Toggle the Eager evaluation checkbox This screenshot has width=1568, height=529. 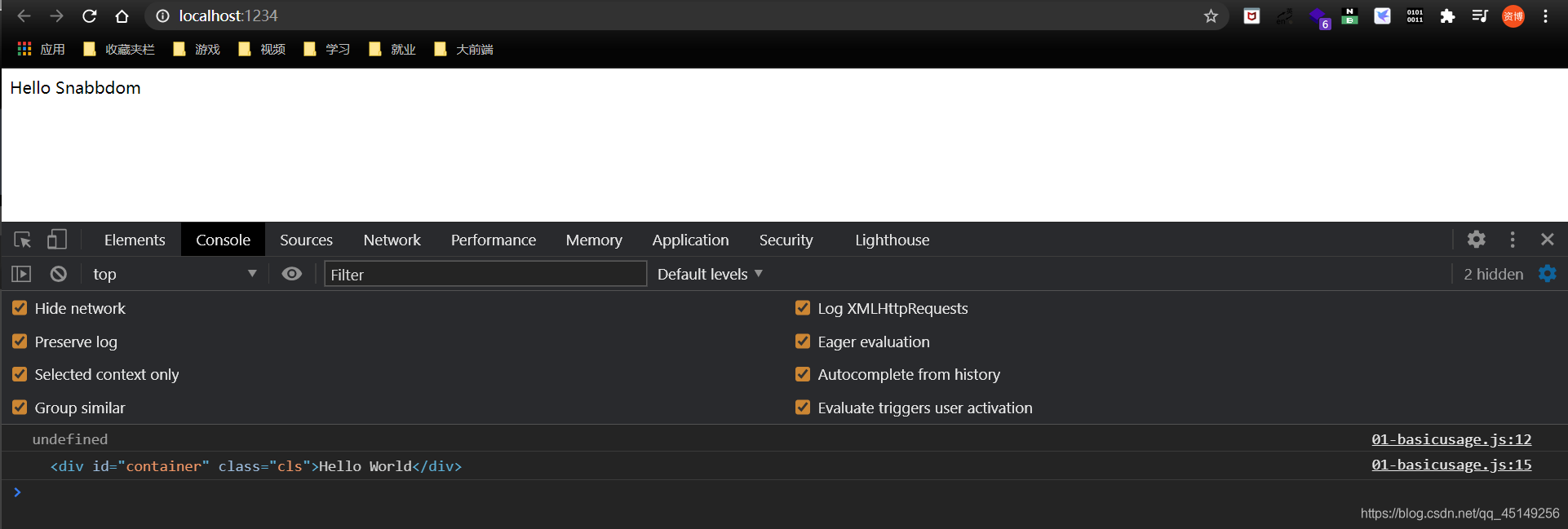803,342
